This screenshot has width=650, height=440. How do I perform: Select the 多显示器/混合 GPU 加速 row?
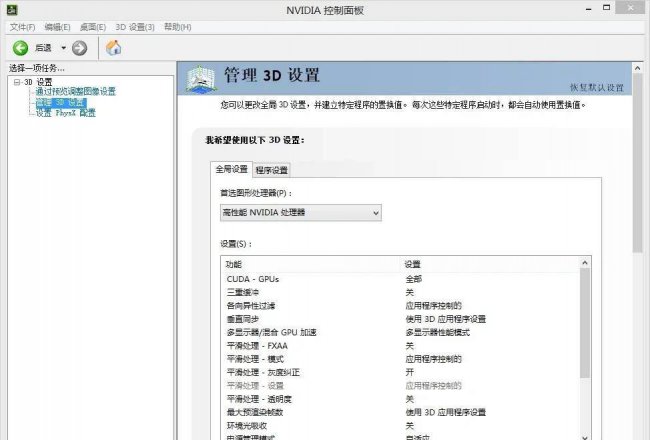coord(400,332)
